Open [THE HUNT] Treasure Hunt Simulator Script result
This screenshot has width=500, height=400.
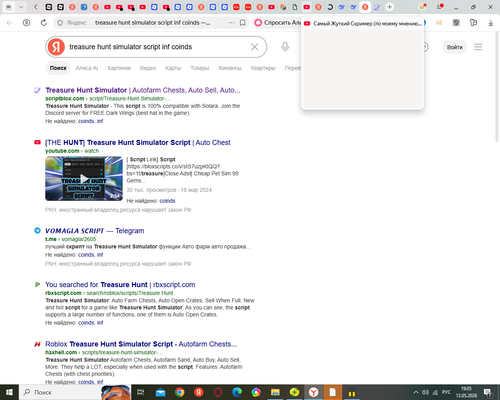(x=138, y=143)
